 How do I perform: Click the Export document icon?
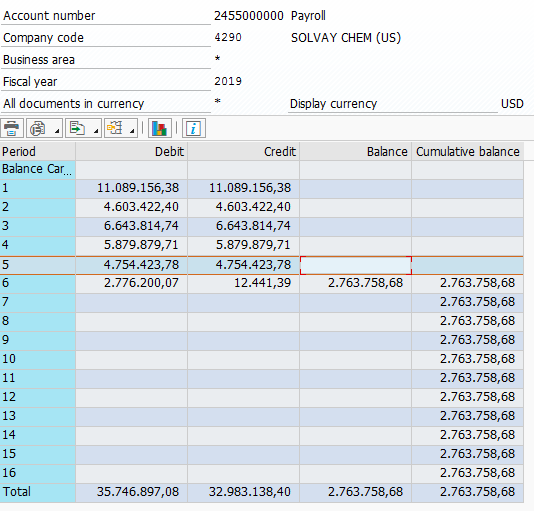(x=77, y=128)
